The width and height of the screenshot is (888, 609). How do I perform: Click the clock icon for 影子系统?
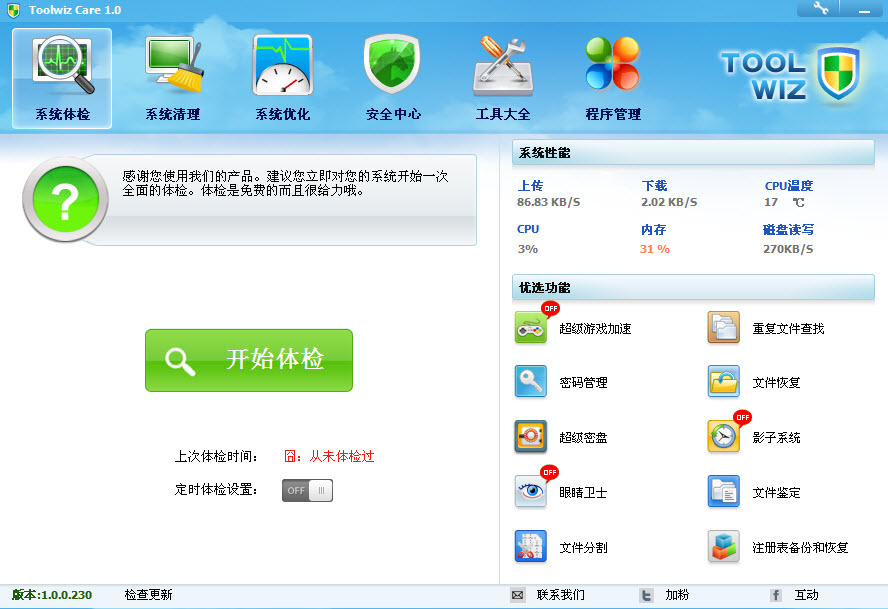[x=724, y=436]
